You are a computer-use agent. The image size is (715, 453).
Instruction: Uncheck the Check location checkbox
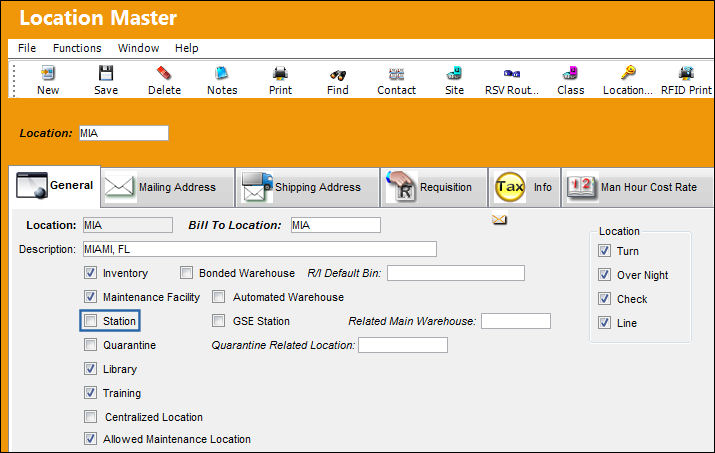(604, 299)
